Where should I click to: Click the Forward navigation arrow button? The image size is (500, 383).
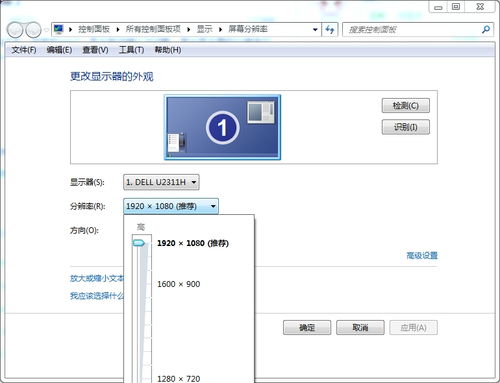[33, 30]
